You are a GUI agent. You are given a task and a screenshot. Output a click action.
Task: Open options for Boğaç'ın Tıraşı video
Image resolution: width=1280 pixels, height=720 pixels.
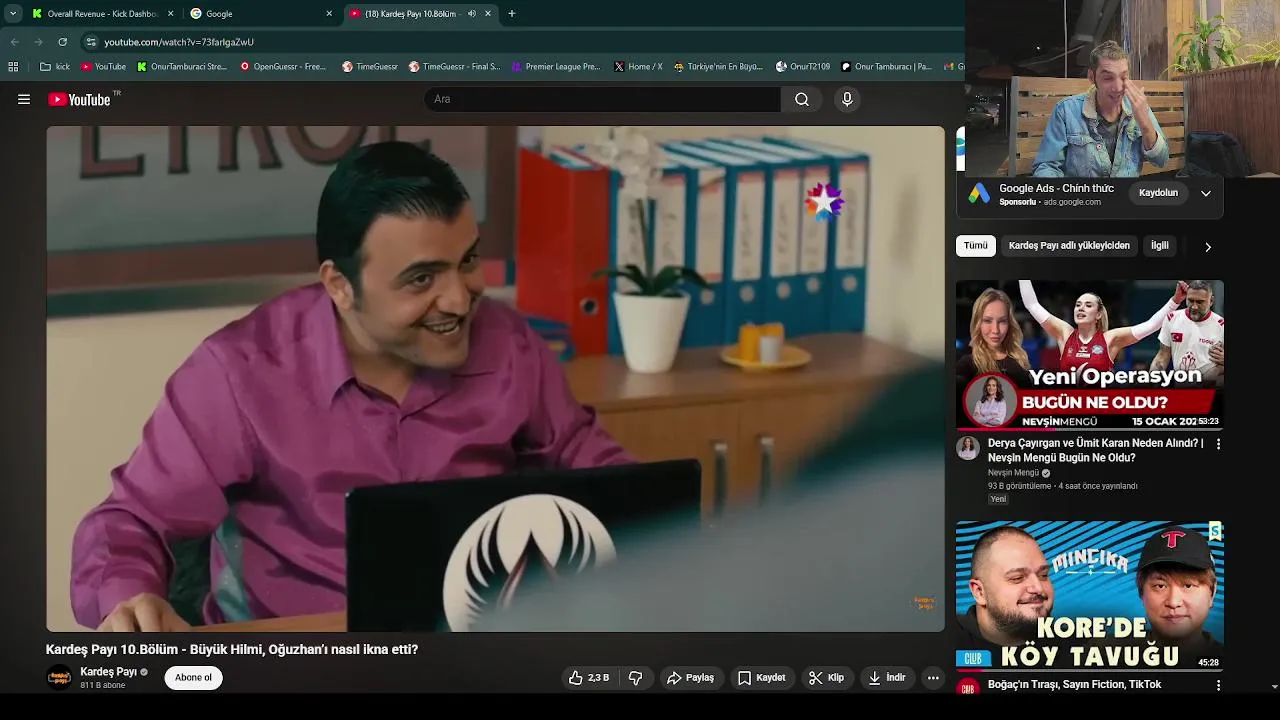tap(1218, 686)
